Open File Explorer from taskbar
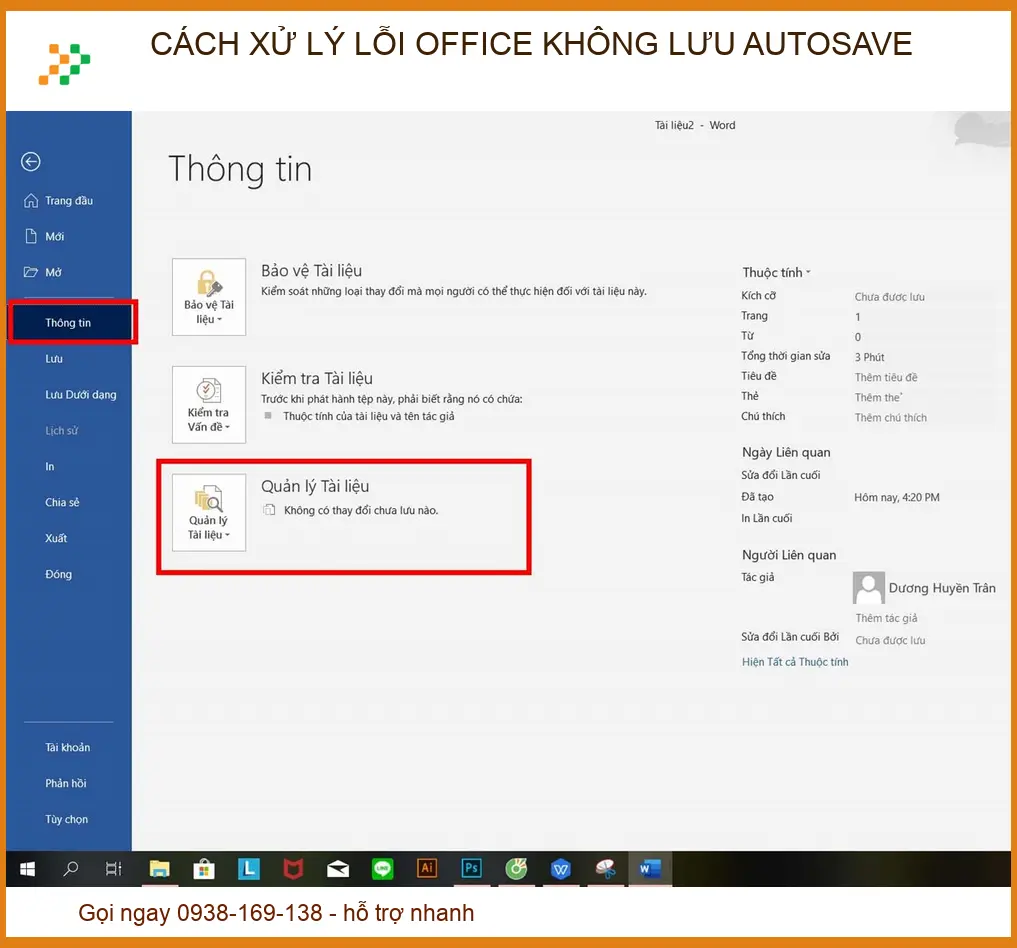Image resolution: width=1017 pixels, height=948 pixels. (160, 869)
